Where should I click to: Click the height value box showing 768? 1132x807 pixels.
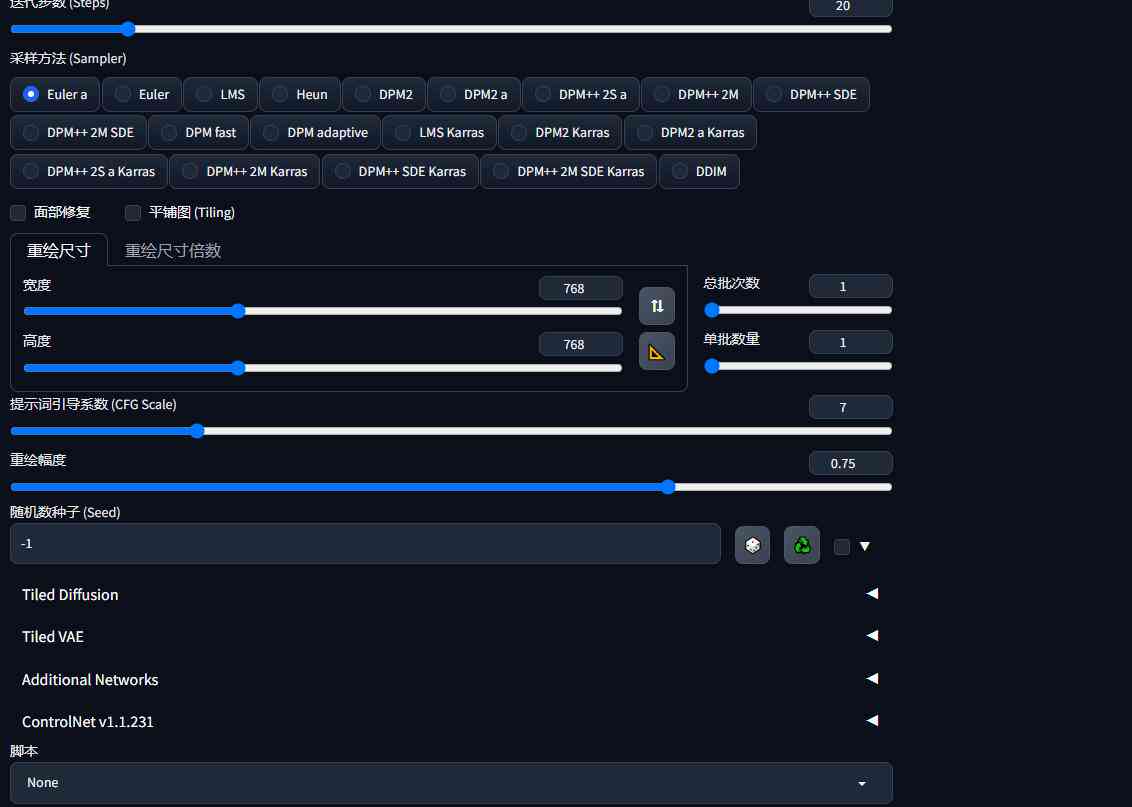click(x=580, y=344)
